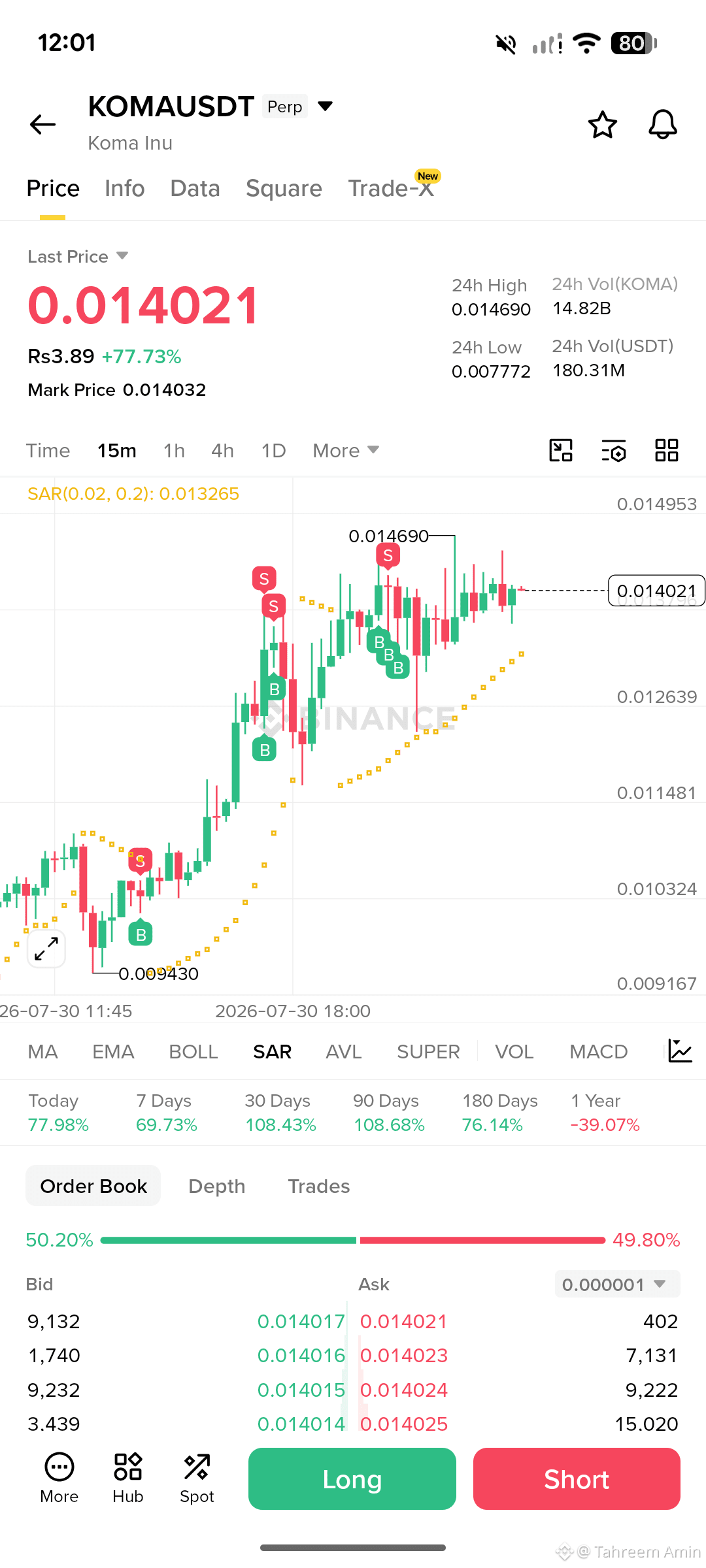Image resolution: width=706 pixels, height=1568 pixels.
Task: Select bid price 0.014017
Action: (301, 1321)
